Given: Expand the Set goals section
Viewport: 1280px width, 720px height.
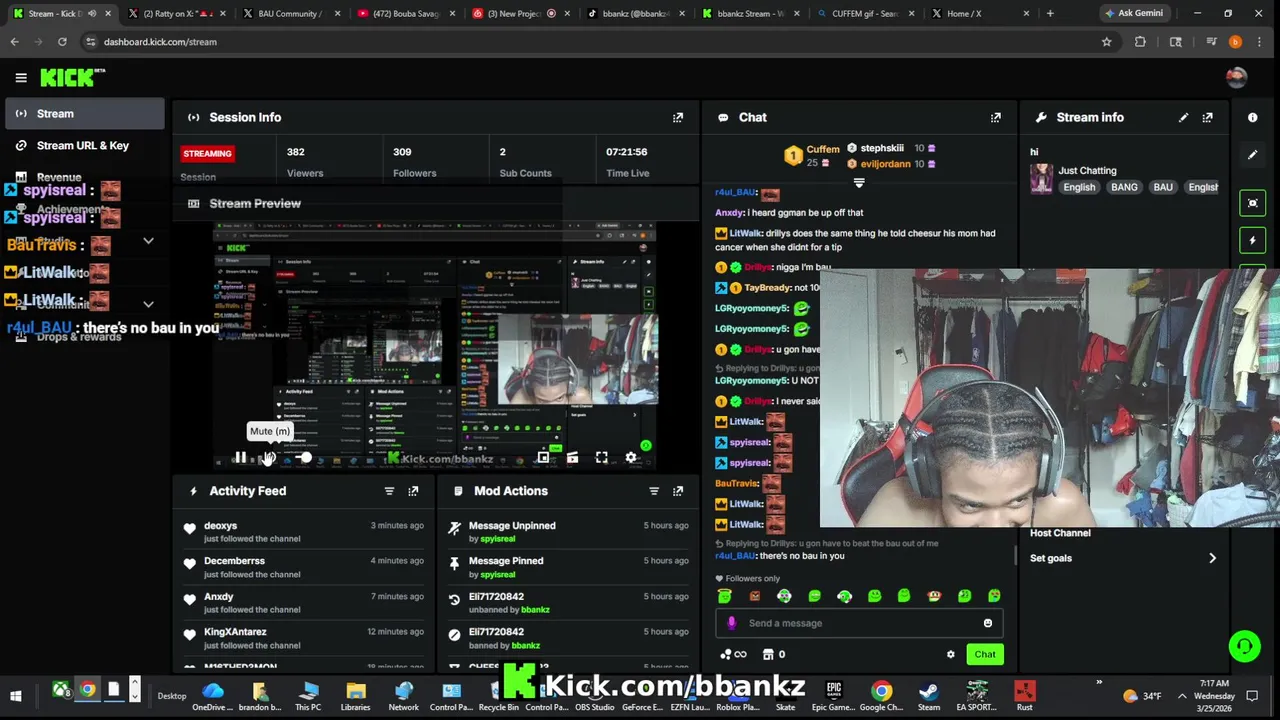Looking at the screenshot, I should pos(1123,558).
